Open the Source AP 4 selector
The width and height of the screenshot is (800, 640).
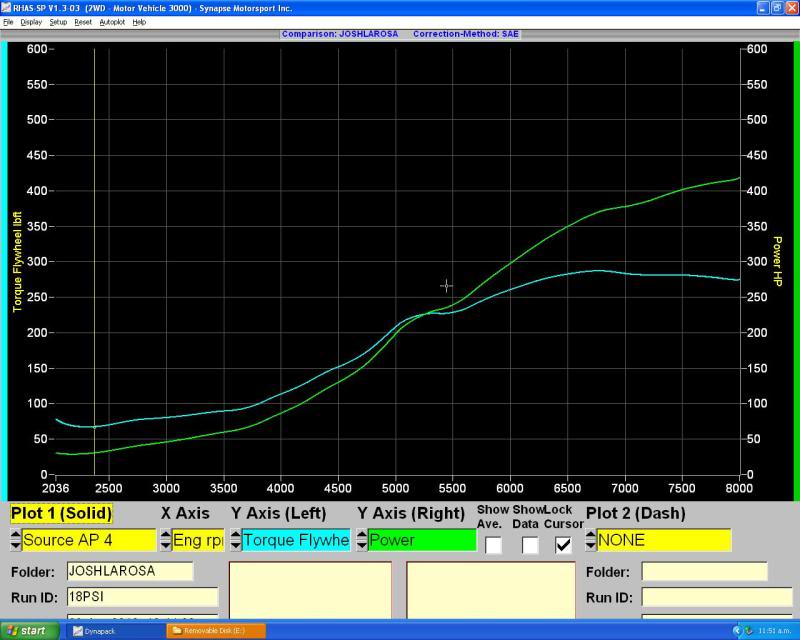90,540
